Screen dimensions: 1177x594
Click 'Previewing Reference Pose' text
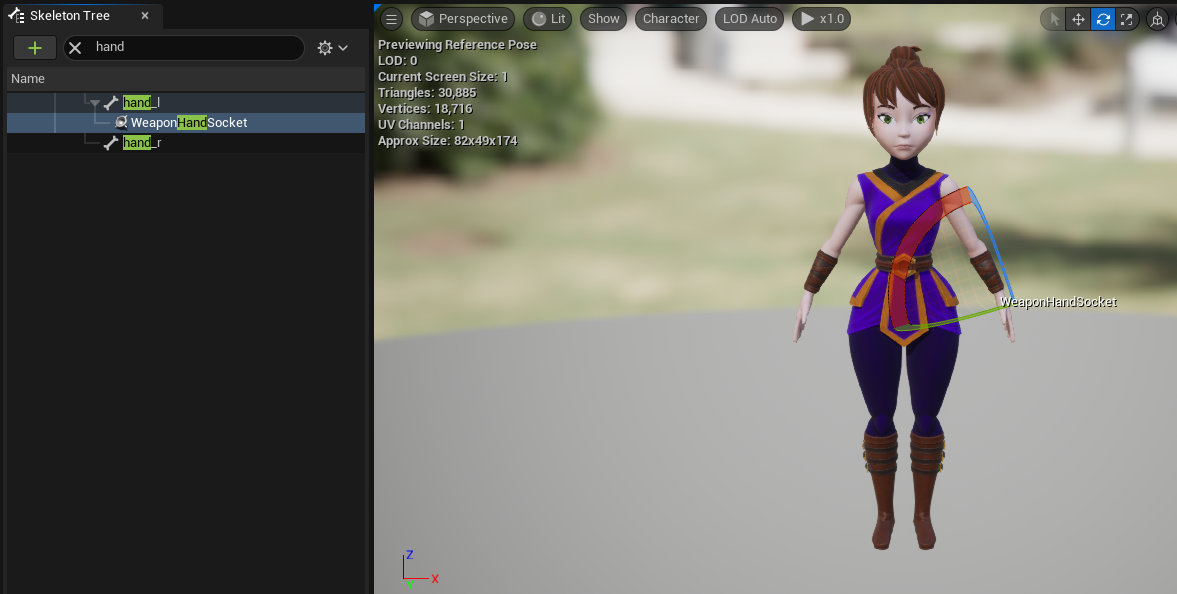[x=457, y=45]
